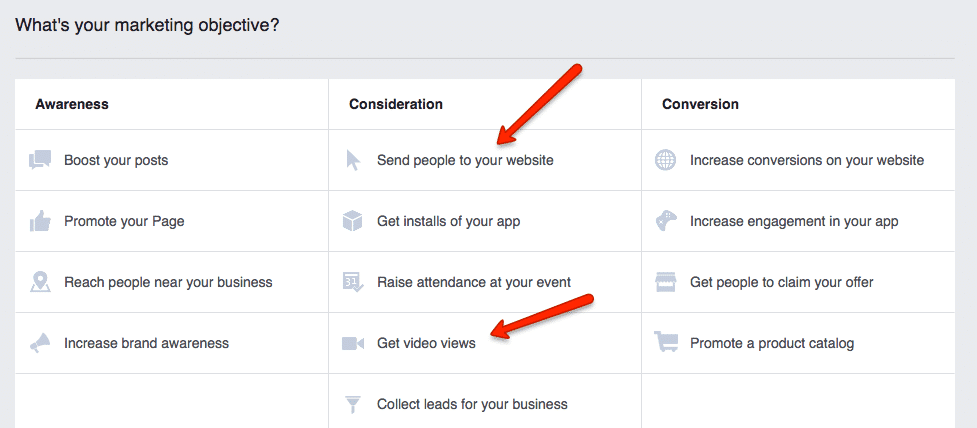Select Promote a product catalog option
Screen dimensions: 977x428
point(771,343)
